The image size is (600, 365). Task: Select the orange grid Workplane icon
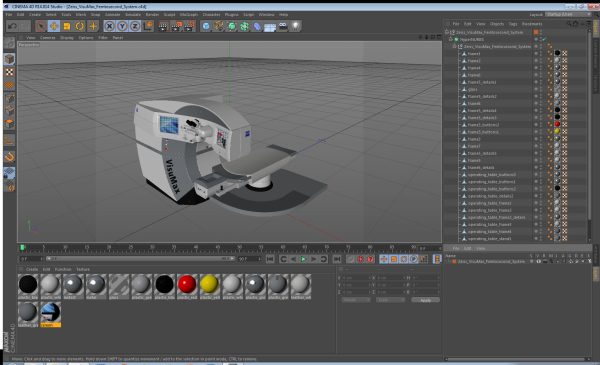tap(10, 85)
